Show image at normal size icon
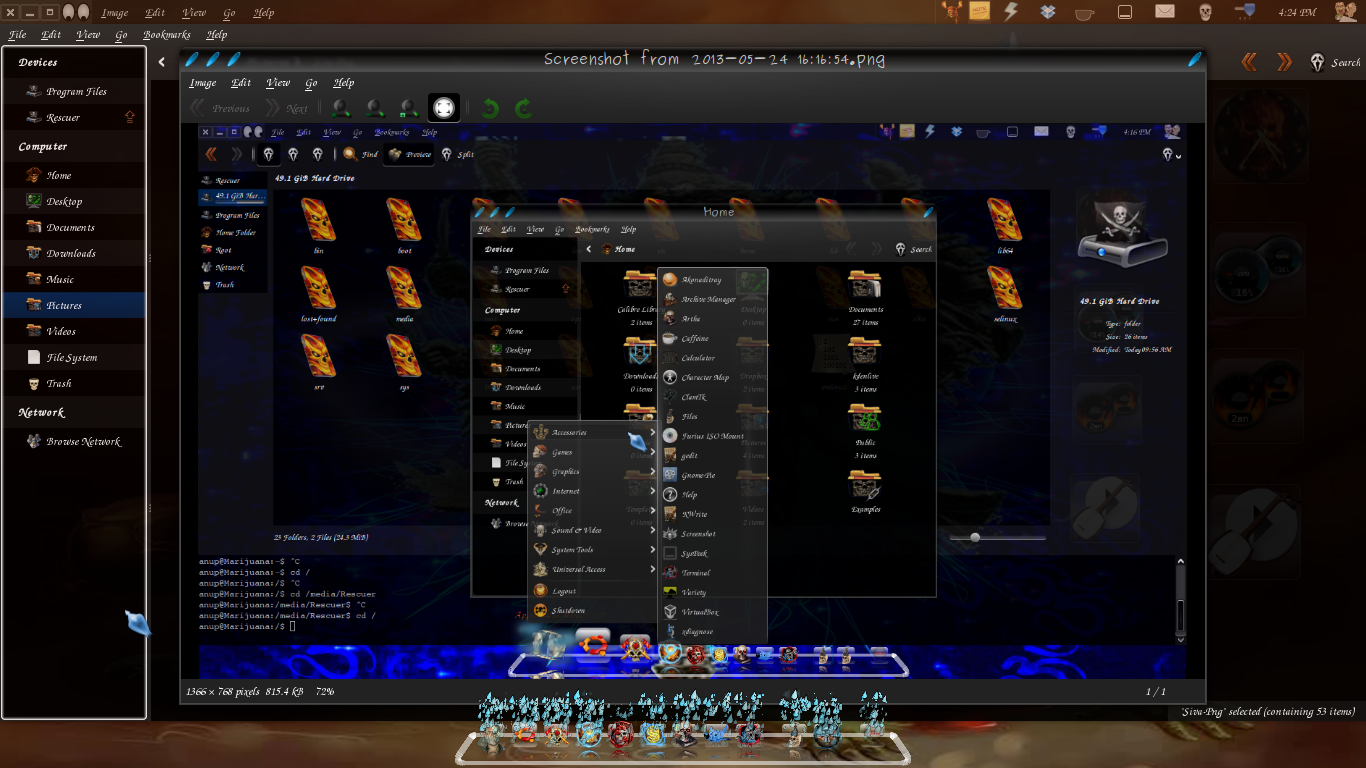Screen dimensions: 1366x768 click(x=409, y=108)
